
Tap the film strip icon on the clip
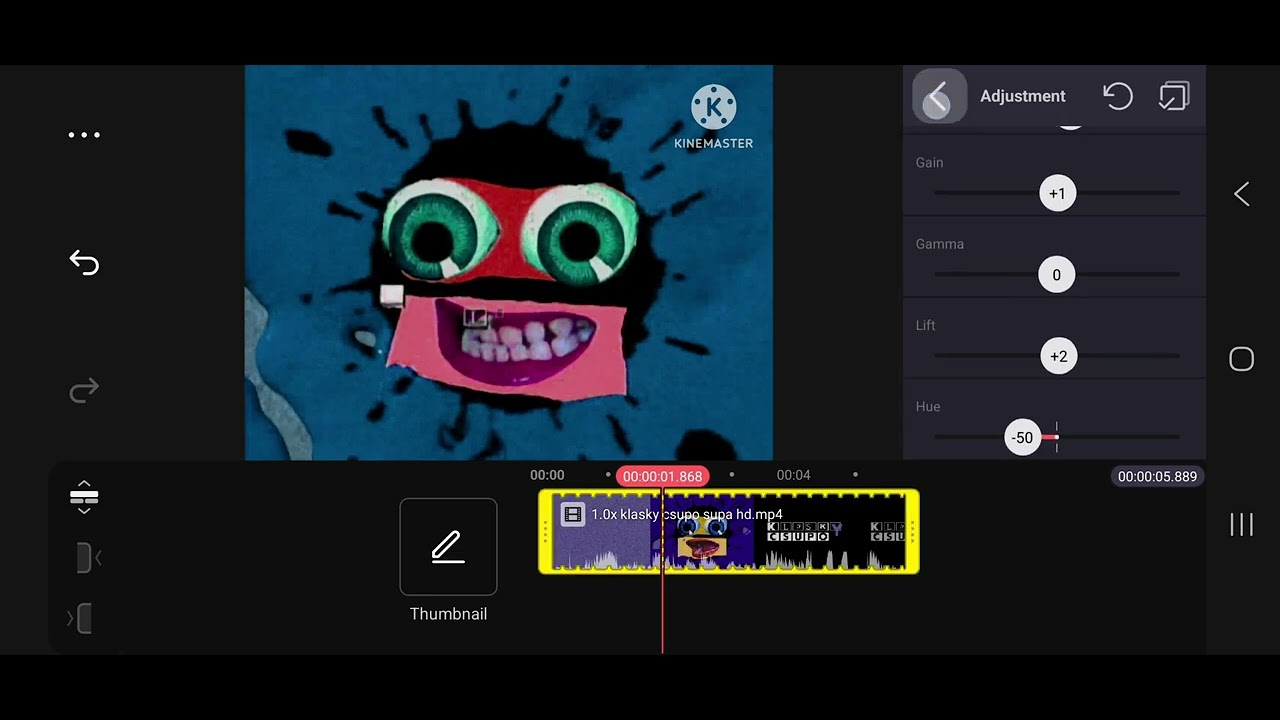(572, 514)
